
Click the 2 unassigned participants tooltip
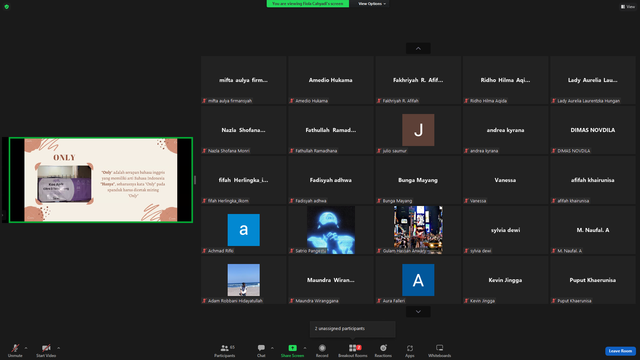353,329
